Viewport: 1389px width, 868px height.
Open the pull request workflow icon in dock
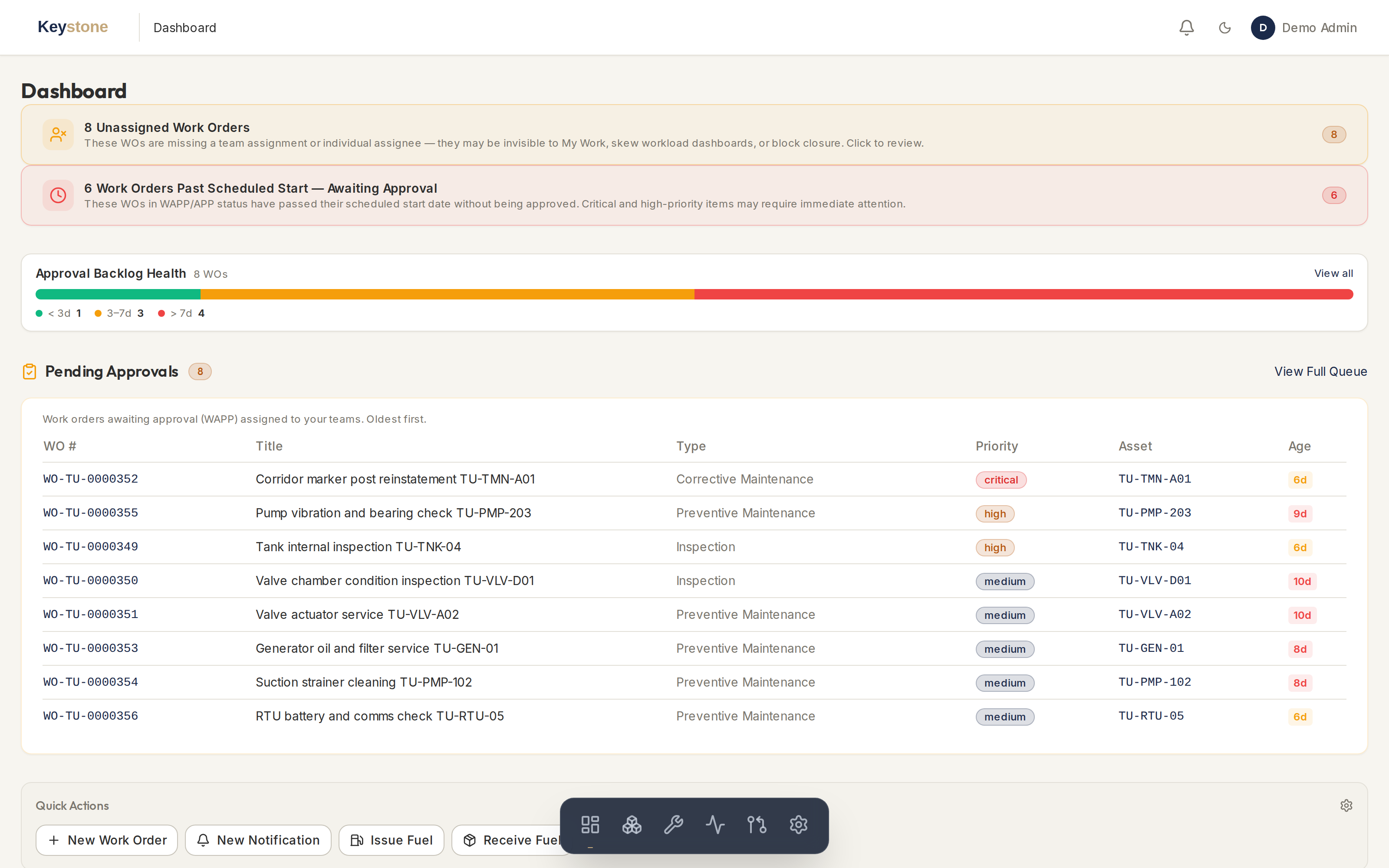(x=757, y=825)
